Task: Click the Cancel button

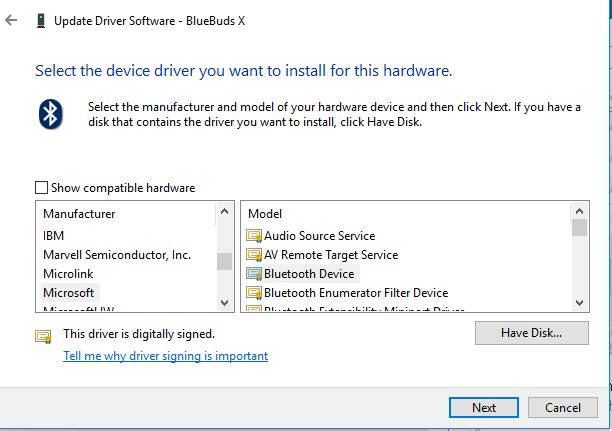Action: coord(563,408)
